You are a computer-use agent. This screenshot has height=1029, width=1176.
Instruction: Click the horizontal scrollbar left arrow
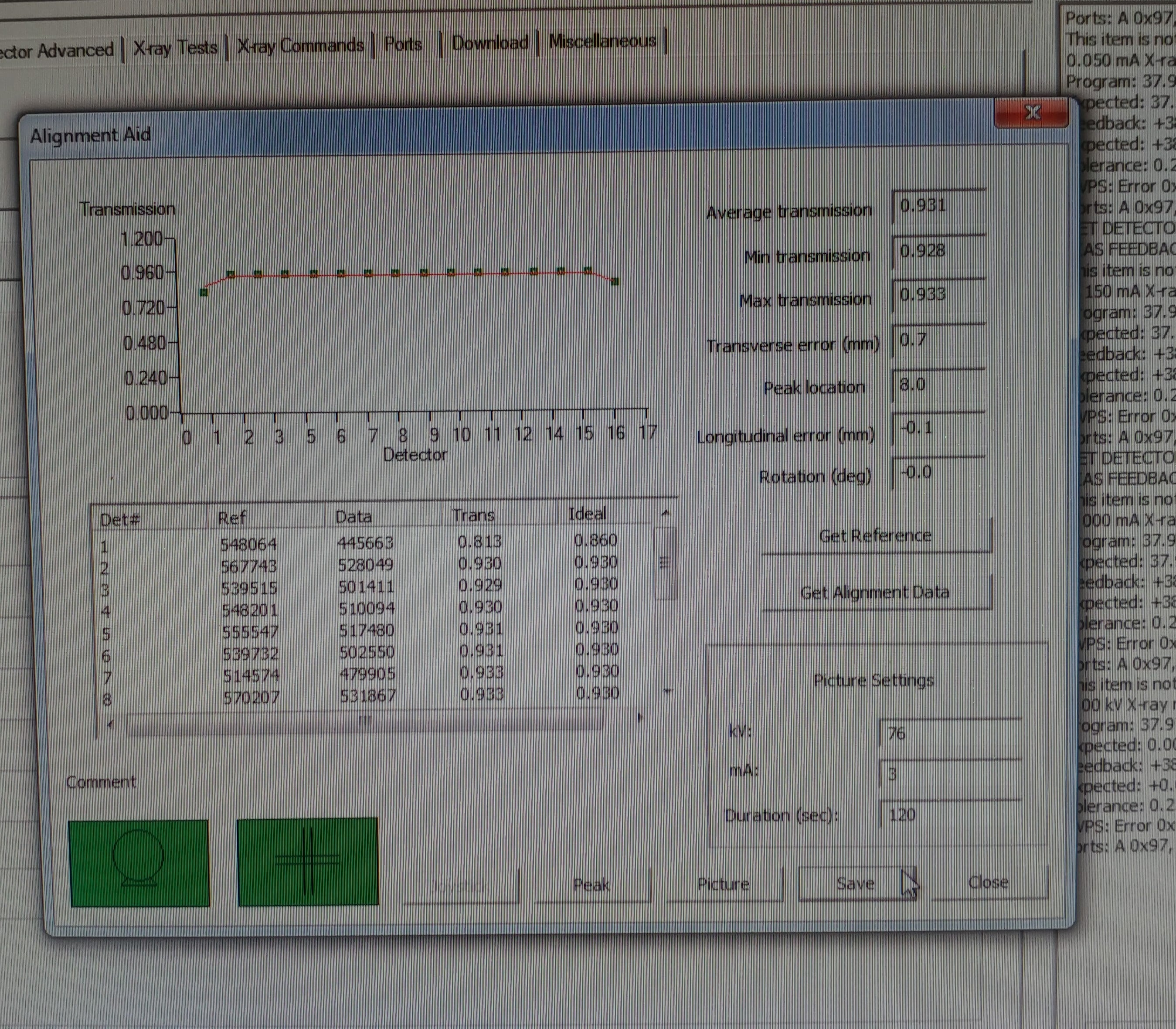tap(110, 725)
